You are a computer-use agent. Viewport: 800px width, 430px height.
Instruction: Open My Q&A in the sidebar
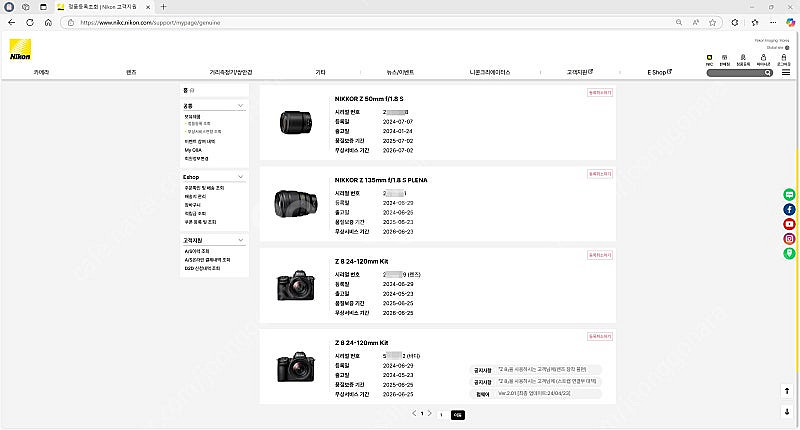pyautogui.click(x=193, y=150)
